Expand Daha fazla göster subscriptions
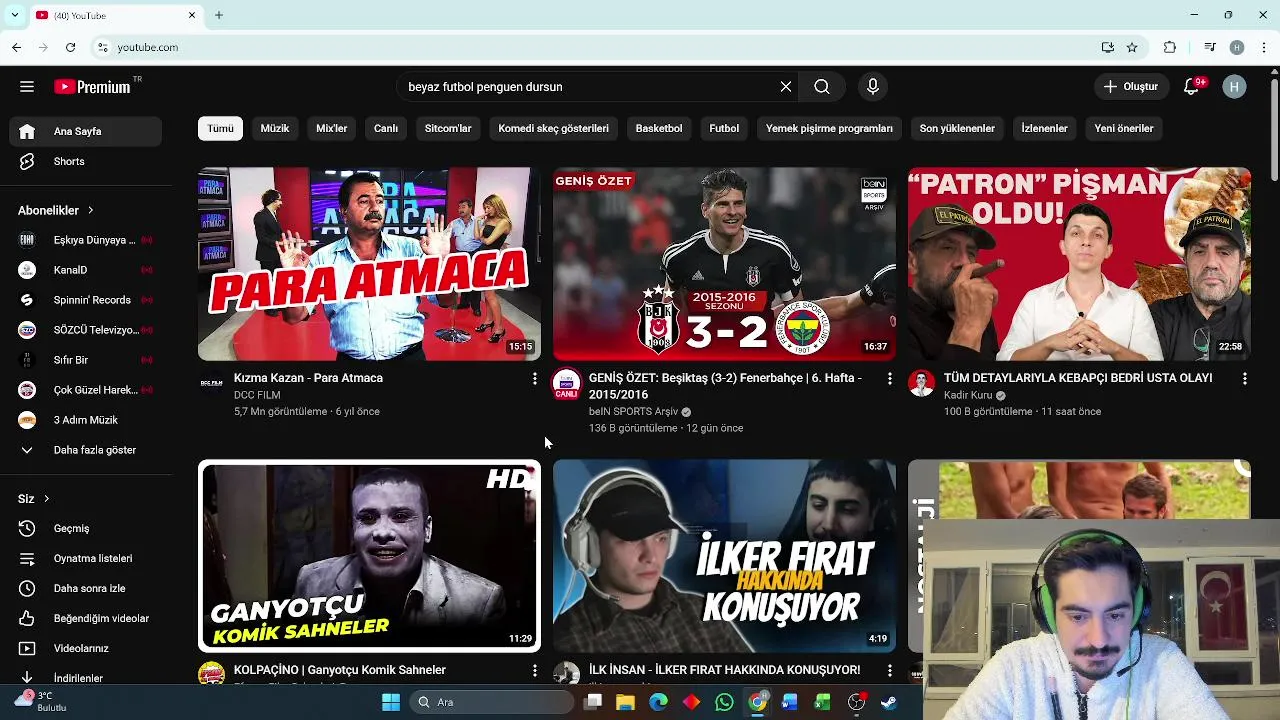 (86, 450)
